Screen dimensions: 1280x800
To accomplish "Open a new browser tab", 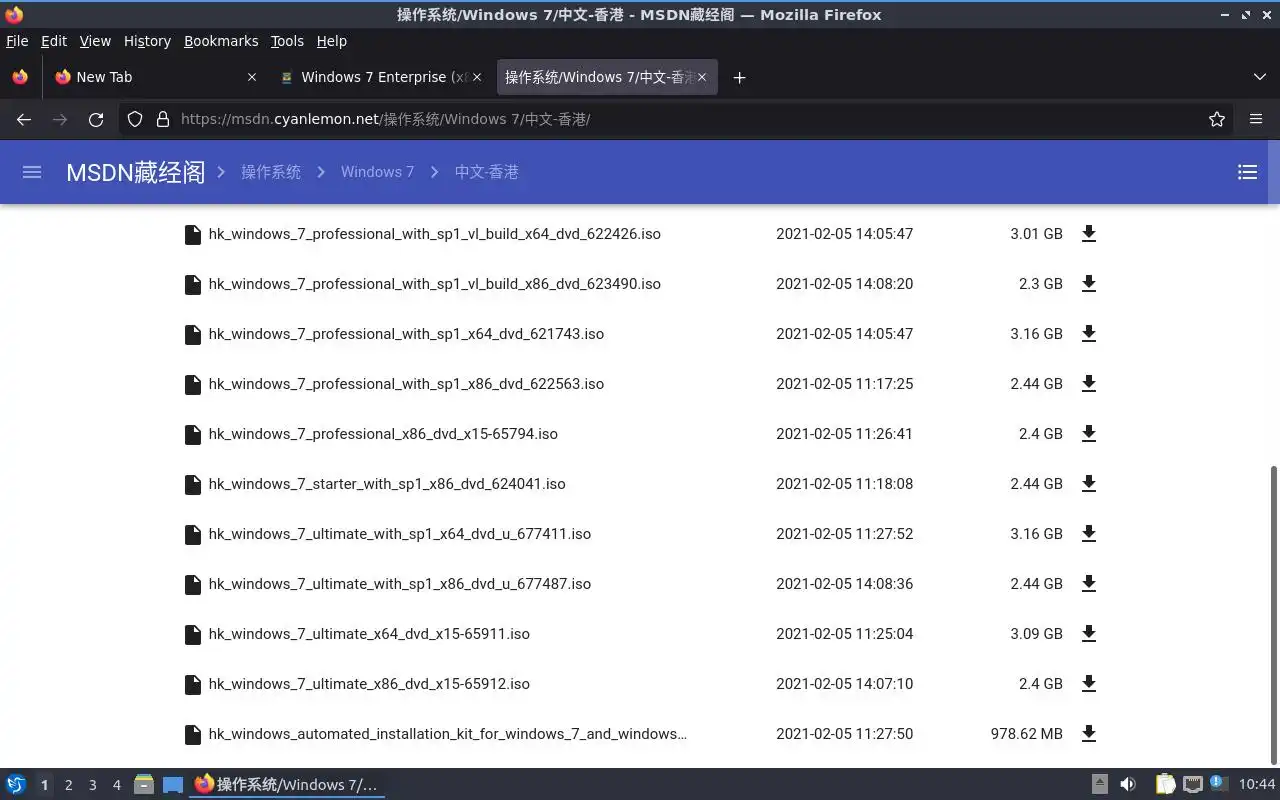I will click(x=739, y=77).
